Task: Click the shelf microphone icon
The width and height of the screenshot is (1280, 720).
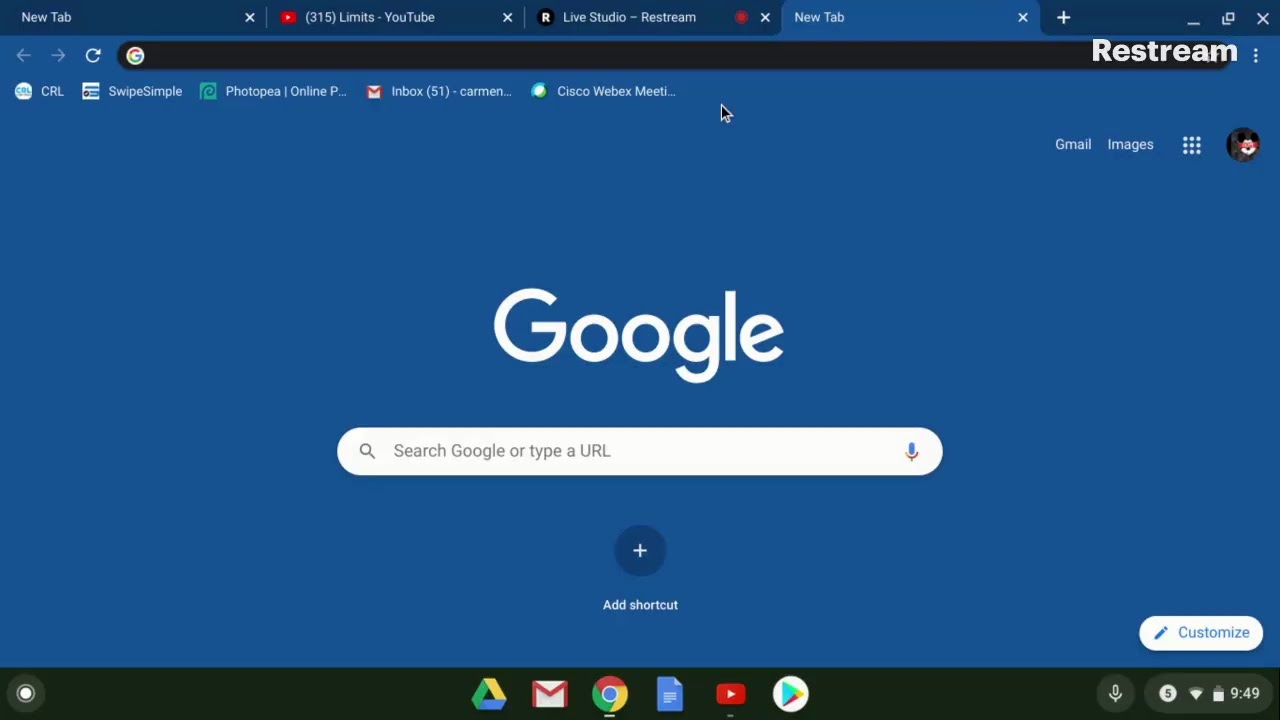Action: pos(1115,693)
